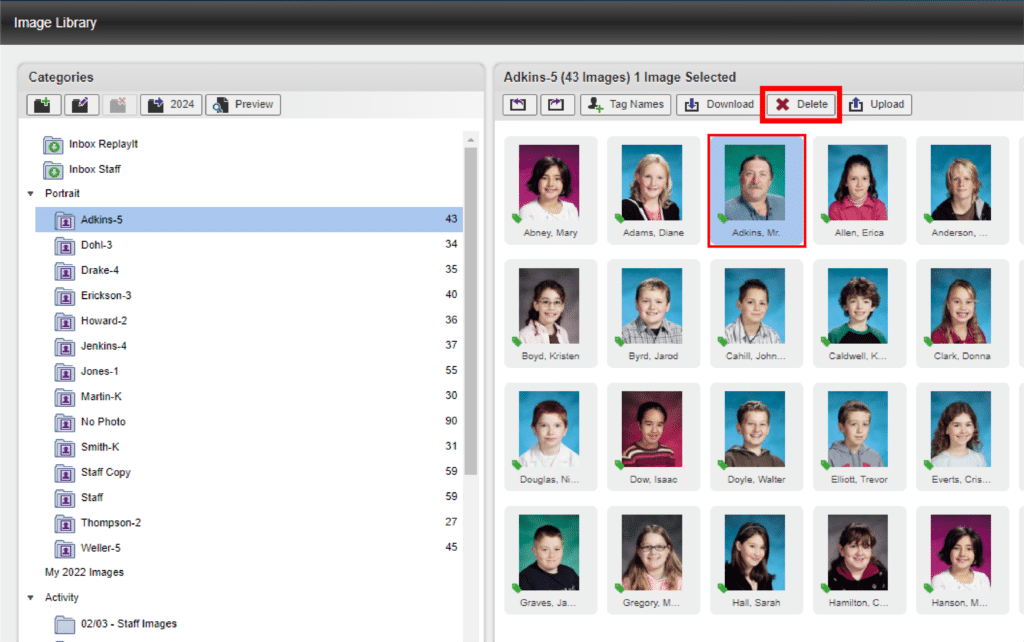Click the green tag icon on Adams, Diane

tap(620, 218)
